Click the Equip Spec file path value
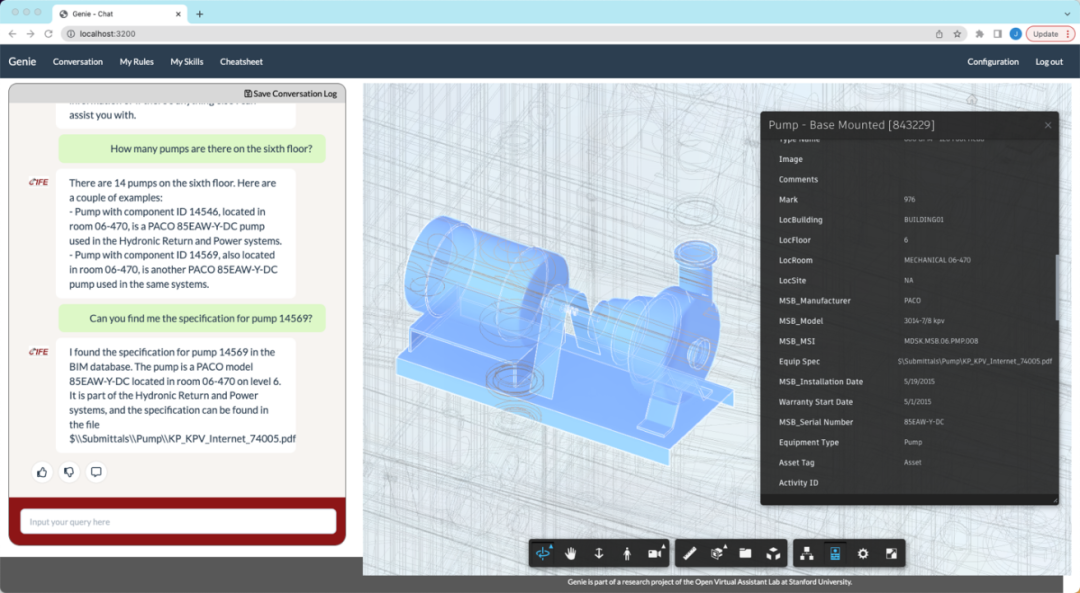 (x=975, y=361)
